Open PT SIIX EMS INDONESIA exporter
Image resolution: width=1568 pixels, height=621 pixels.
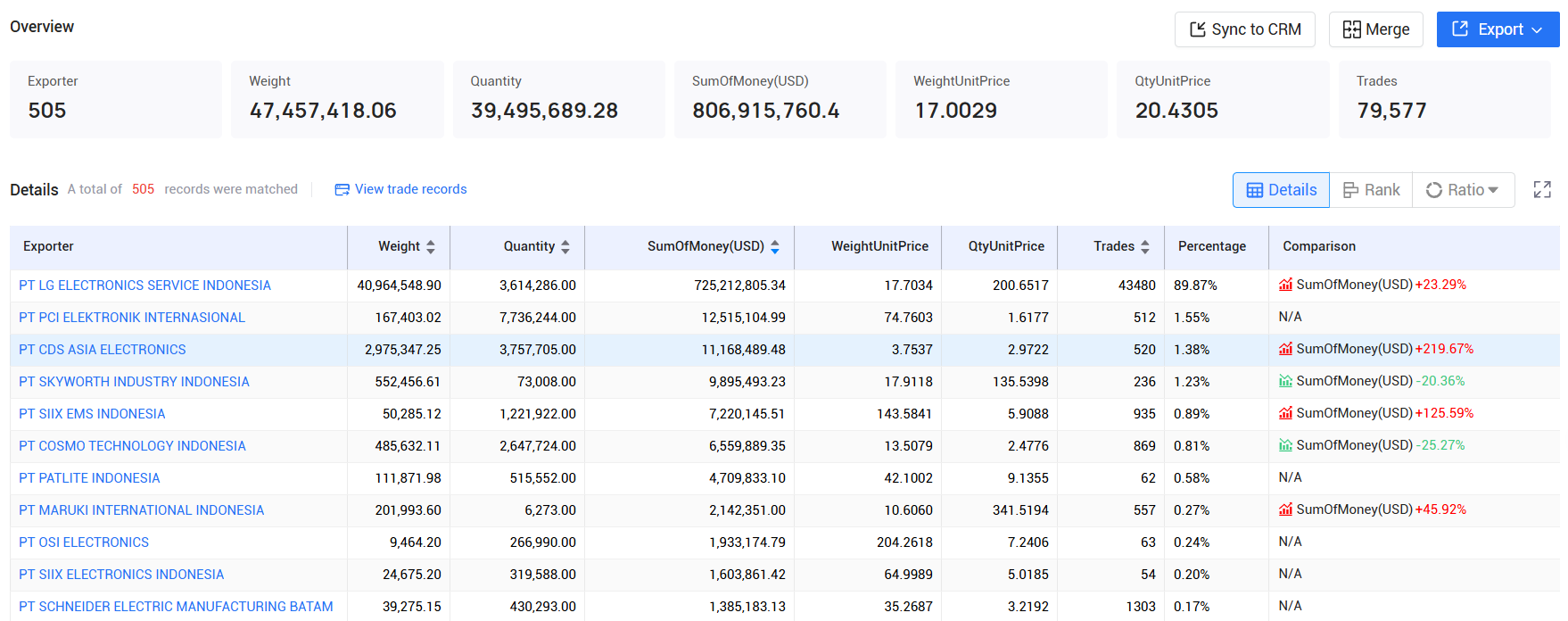(x=92, y=414)
